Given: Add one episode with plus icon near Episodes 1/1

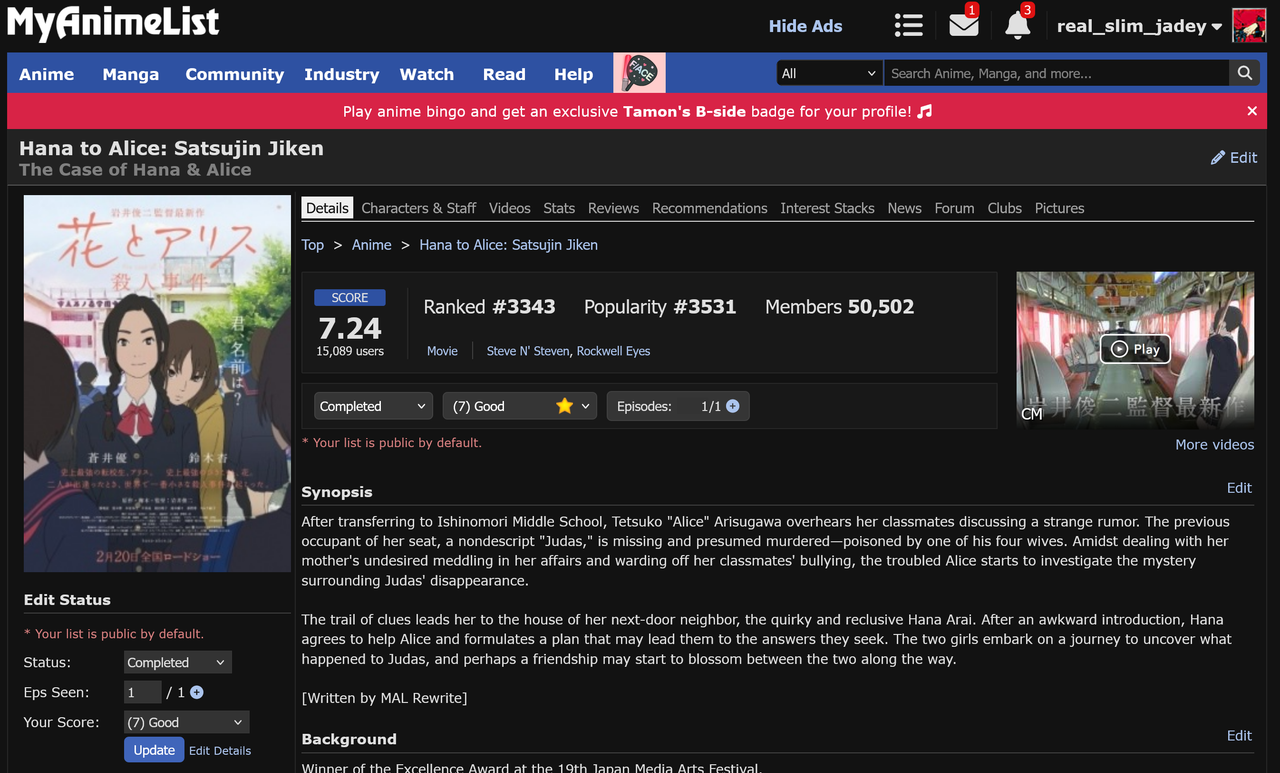Looking at the screenshot, I should point(733,406).
